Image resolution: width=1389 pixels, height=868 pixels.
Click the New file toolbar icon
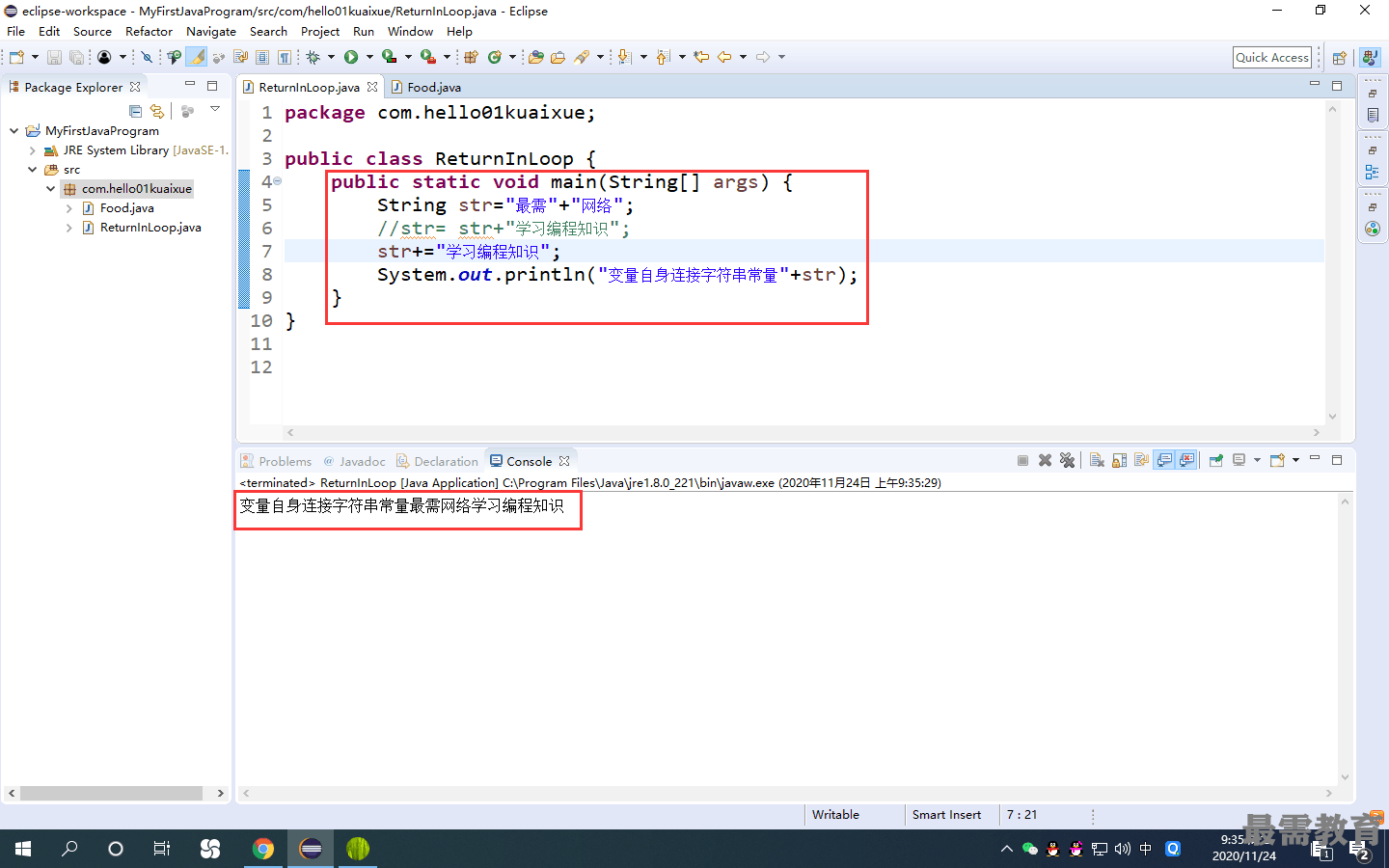coord(16,57)
